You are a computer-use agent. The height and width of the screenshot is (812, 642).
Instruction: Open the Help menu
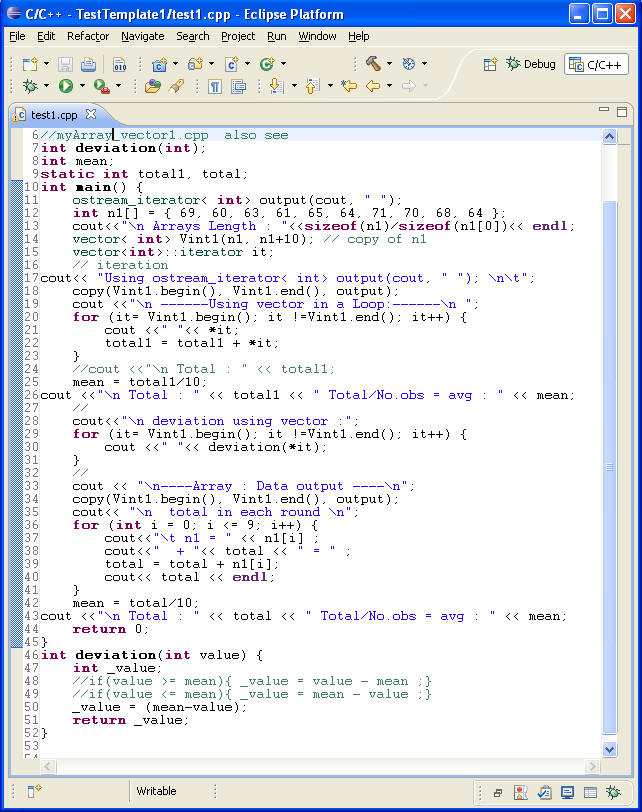pos(358,36)
